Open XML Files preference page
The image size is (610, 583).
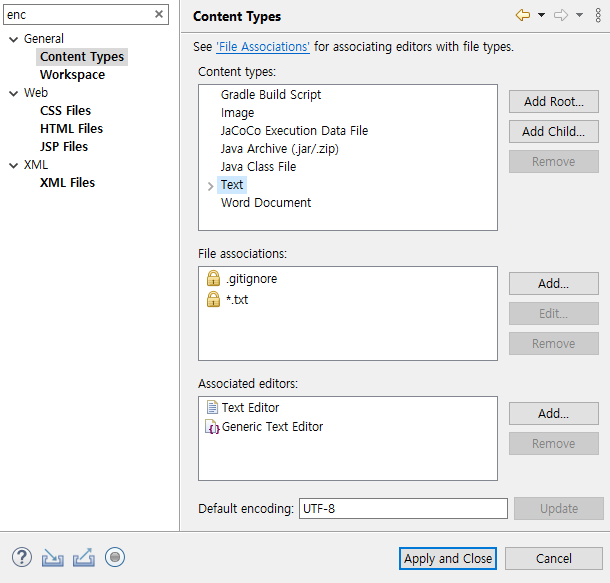click(67, 183)
